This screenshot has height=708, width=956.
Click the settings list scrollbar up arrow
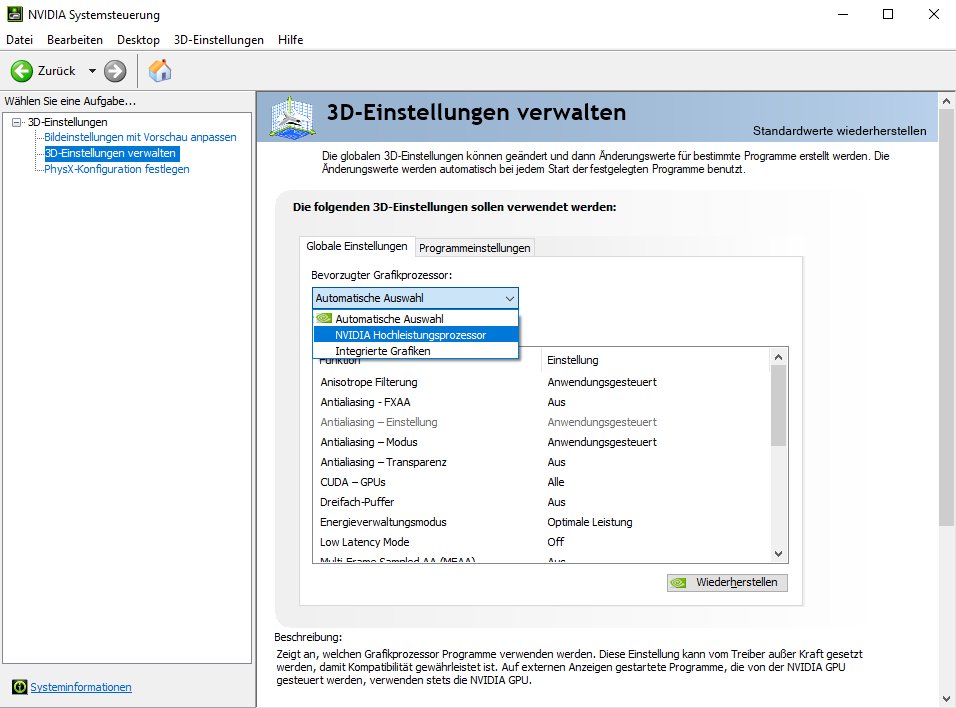[778, 357]
